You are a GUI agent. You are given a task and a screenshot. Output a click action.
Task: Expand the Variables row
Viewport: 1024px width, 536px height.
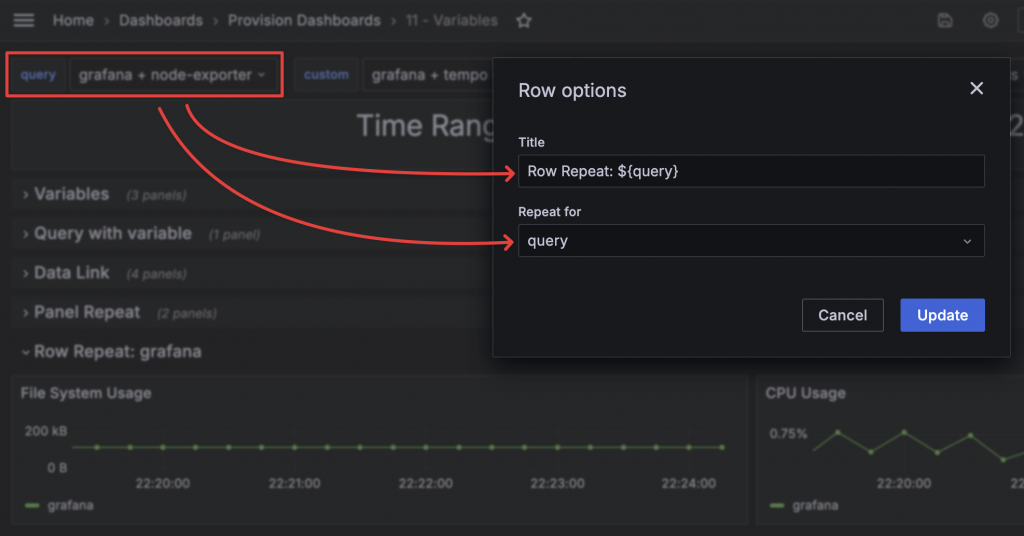tap(72, 194)
